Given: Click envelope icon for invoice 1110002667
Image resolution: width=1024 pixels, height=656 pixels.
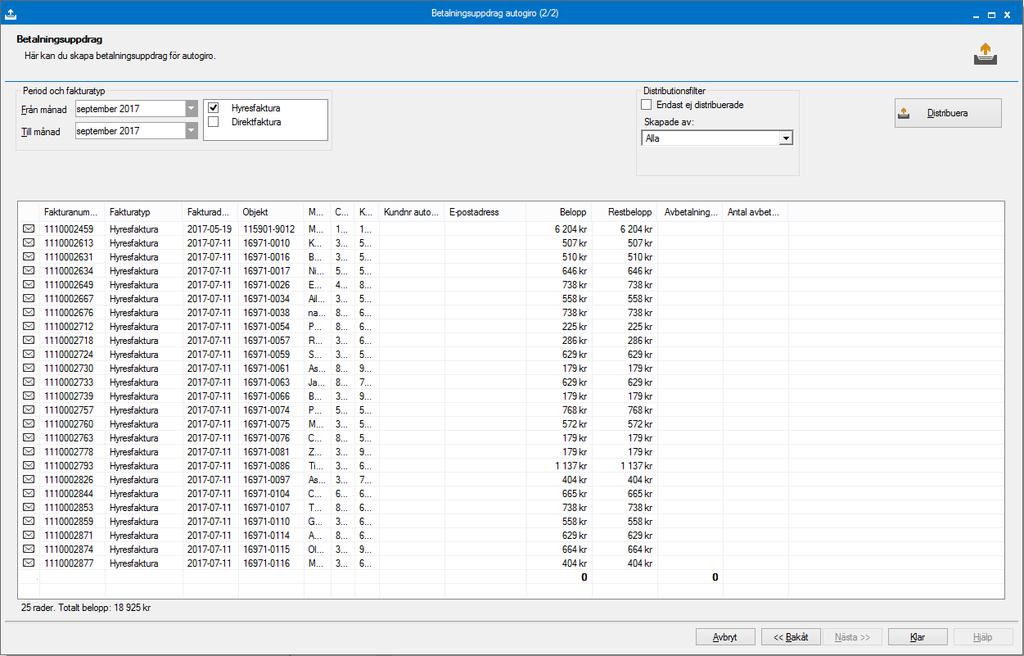Looking at the screenshot, I should 29,298.
